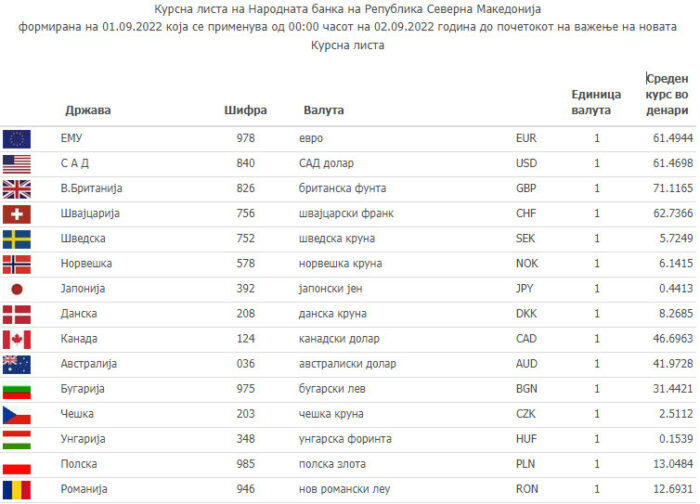Click the Japan flag icon
The height and width of the screenshot is (504, 700).
(17, 289)
